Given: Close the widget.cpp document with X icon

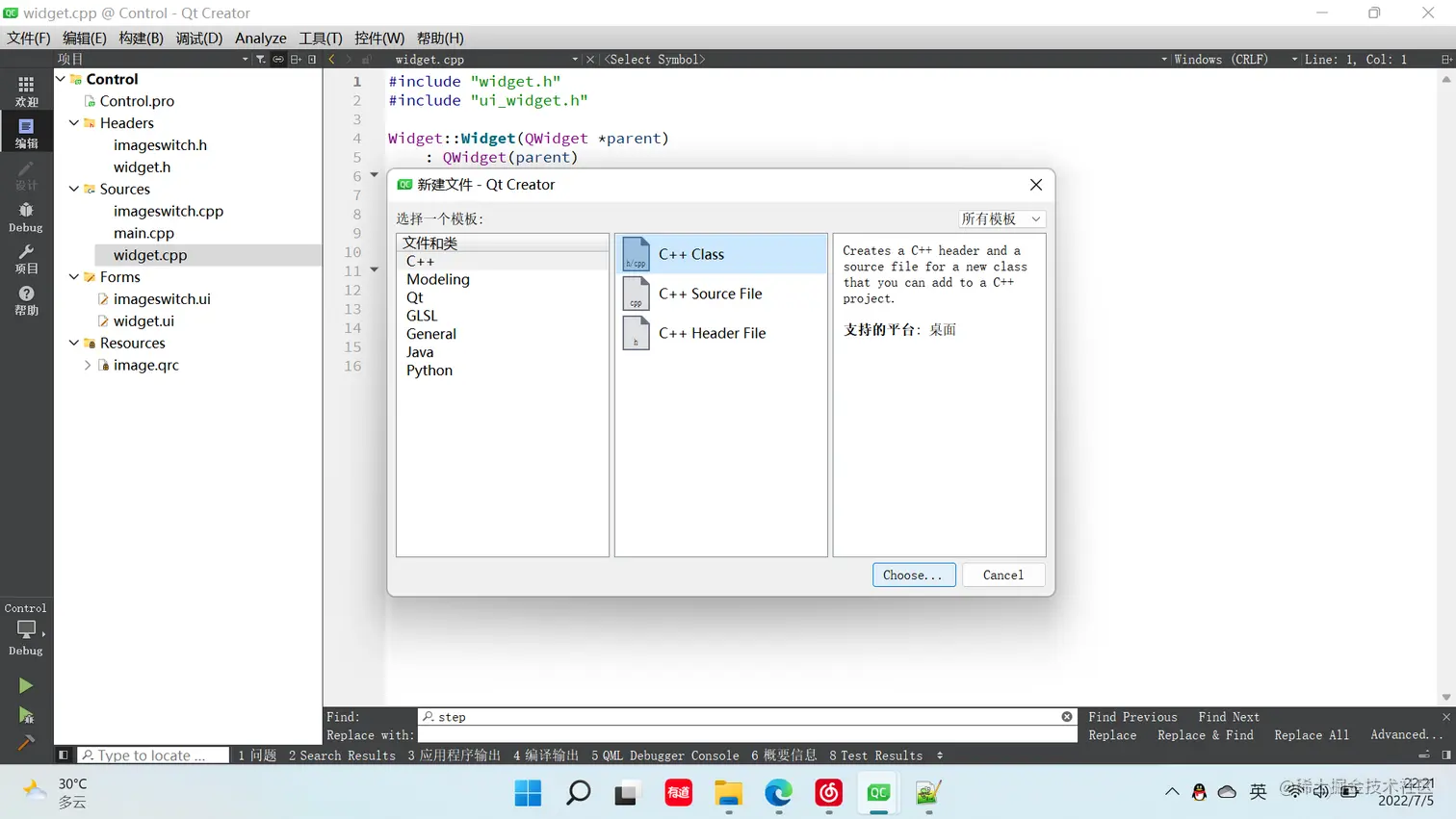Looking at the screenshot, I should click(x=590, y=60).
